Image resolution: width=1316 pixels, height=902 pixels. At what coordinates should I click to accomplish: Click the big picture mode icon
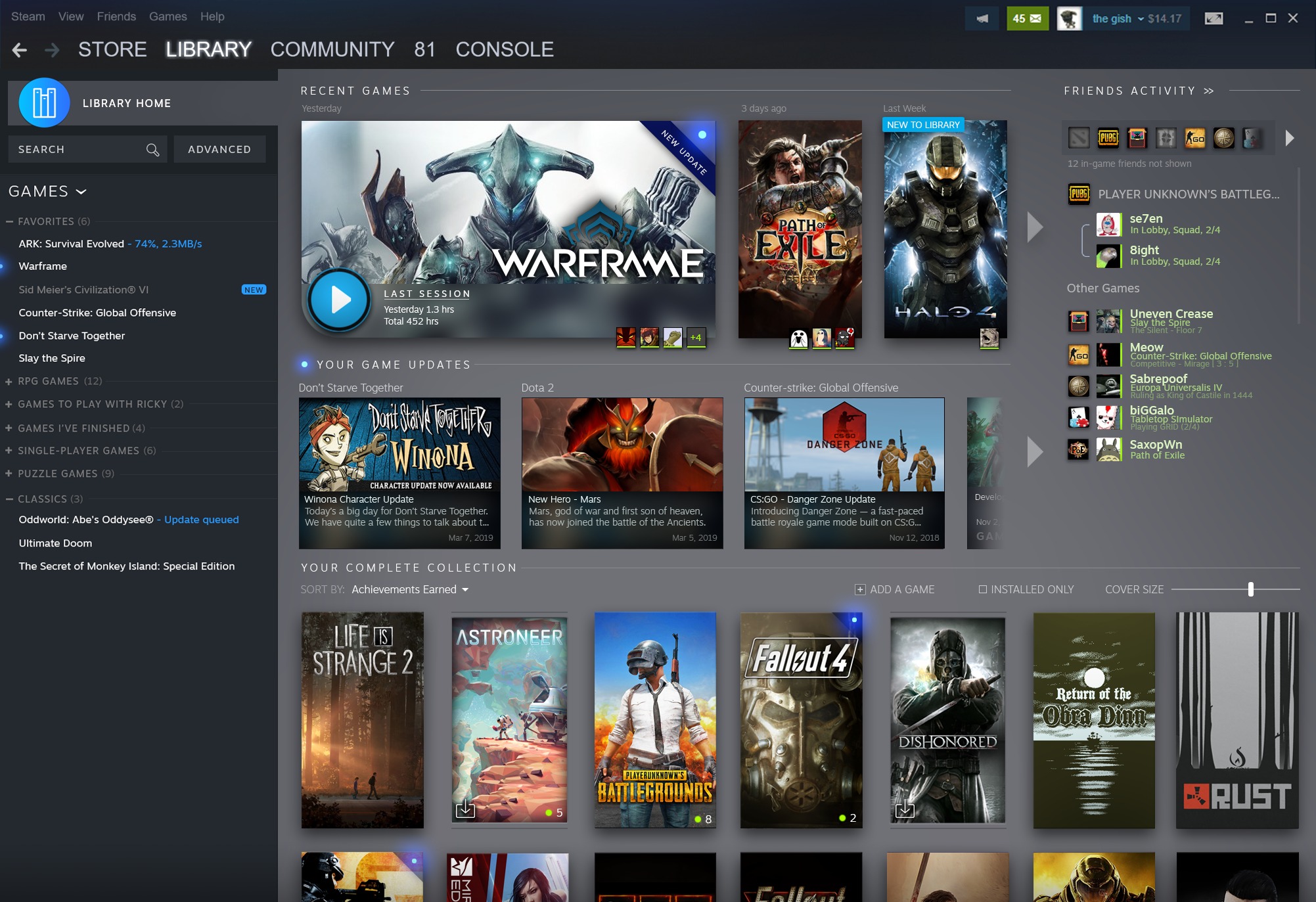(x=1214, y=18)
